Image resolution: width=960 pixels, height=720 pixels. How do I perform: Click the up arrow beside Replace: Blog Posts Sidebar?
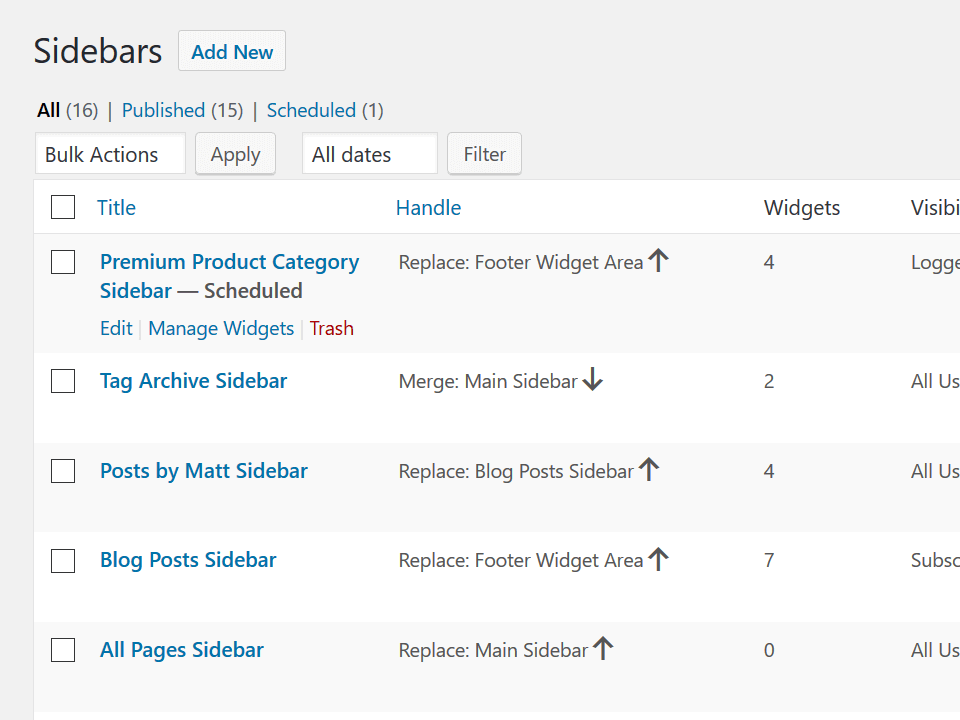649,469
